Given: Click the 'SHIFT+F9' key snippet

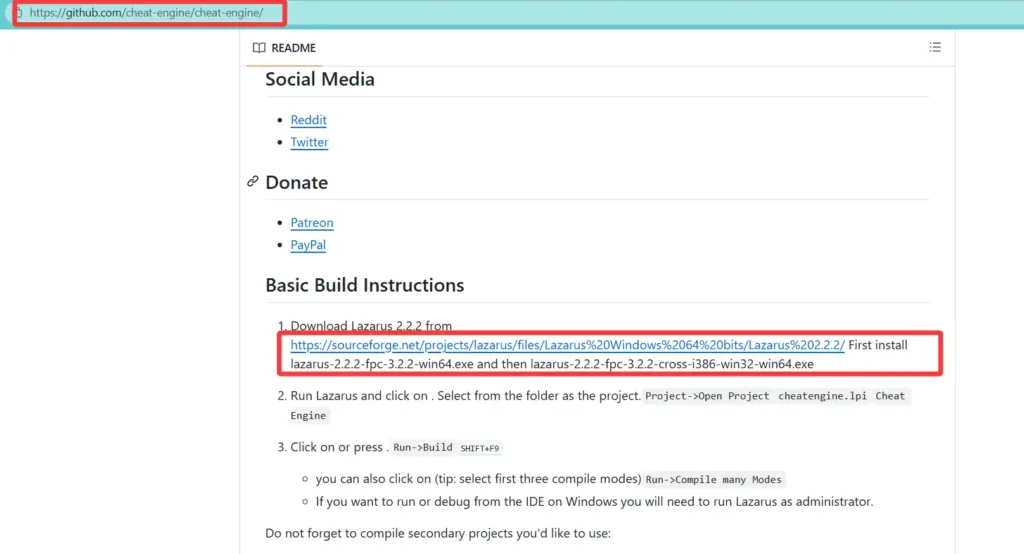Looking at the screenshot, I should (479, 448).
